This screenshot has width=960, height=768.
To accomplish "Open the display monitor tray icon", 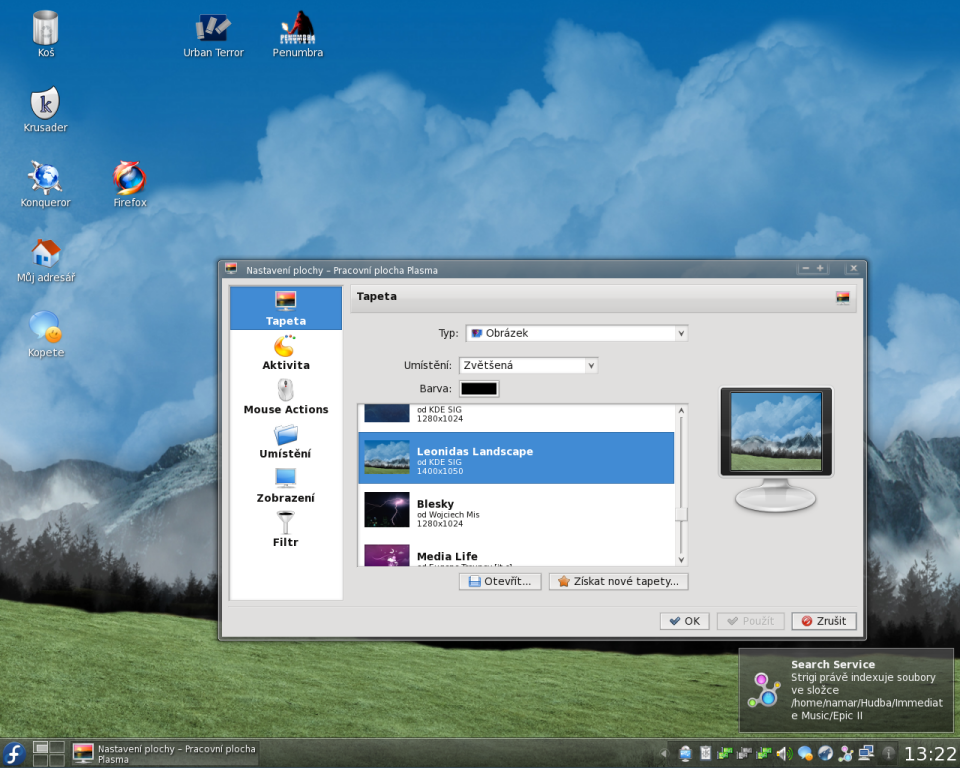I will point(685,753).
